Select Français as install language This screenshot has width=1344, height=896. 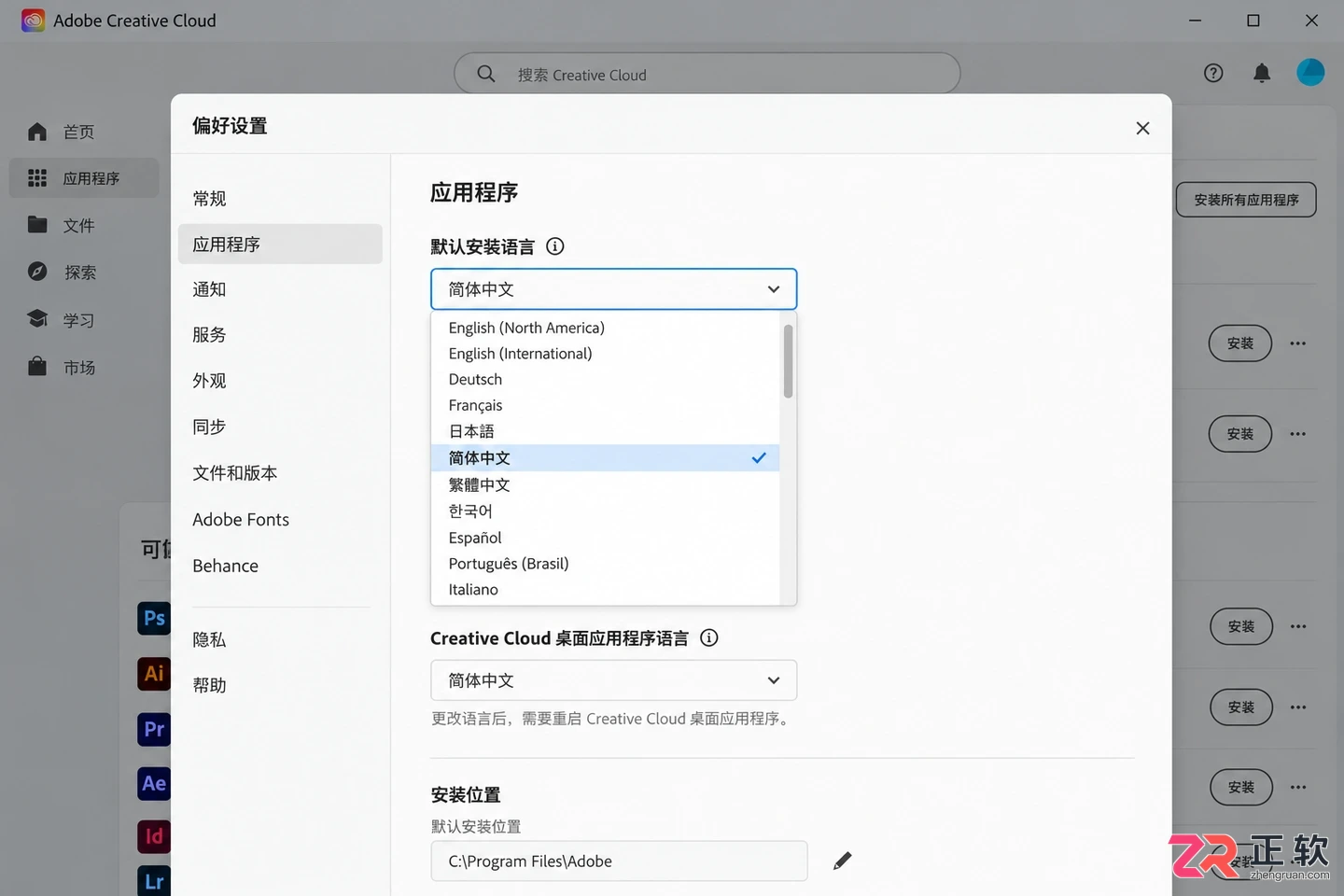pos(605,406)
